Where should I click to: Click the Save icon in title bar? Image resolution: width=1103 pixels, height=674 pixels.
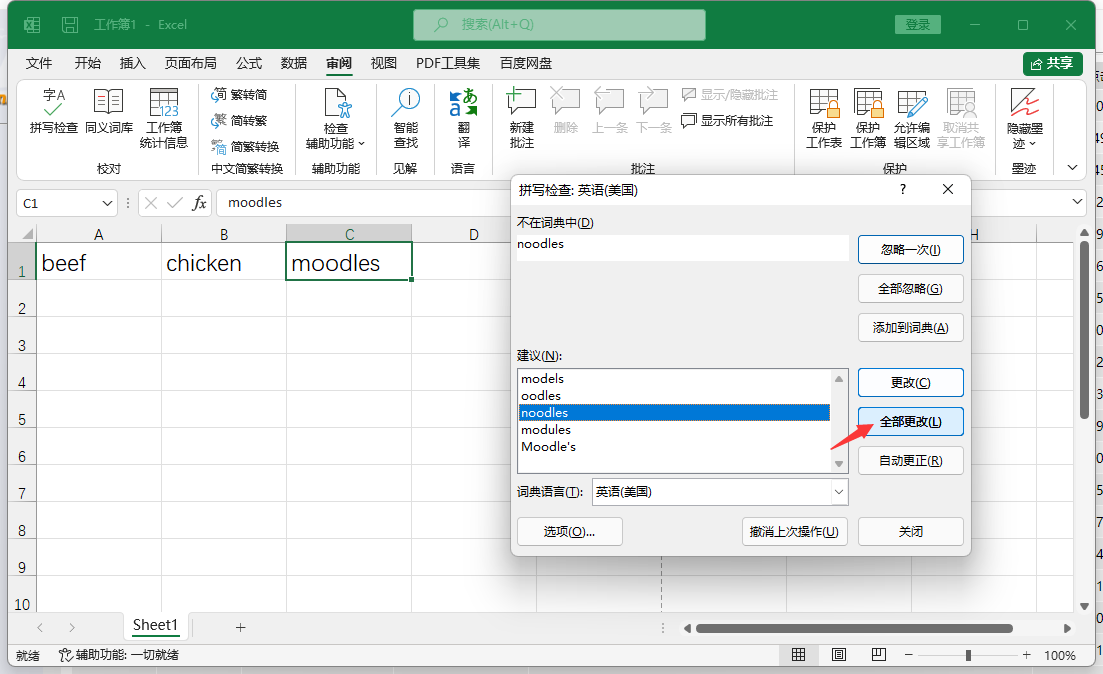tap(70, 25)
